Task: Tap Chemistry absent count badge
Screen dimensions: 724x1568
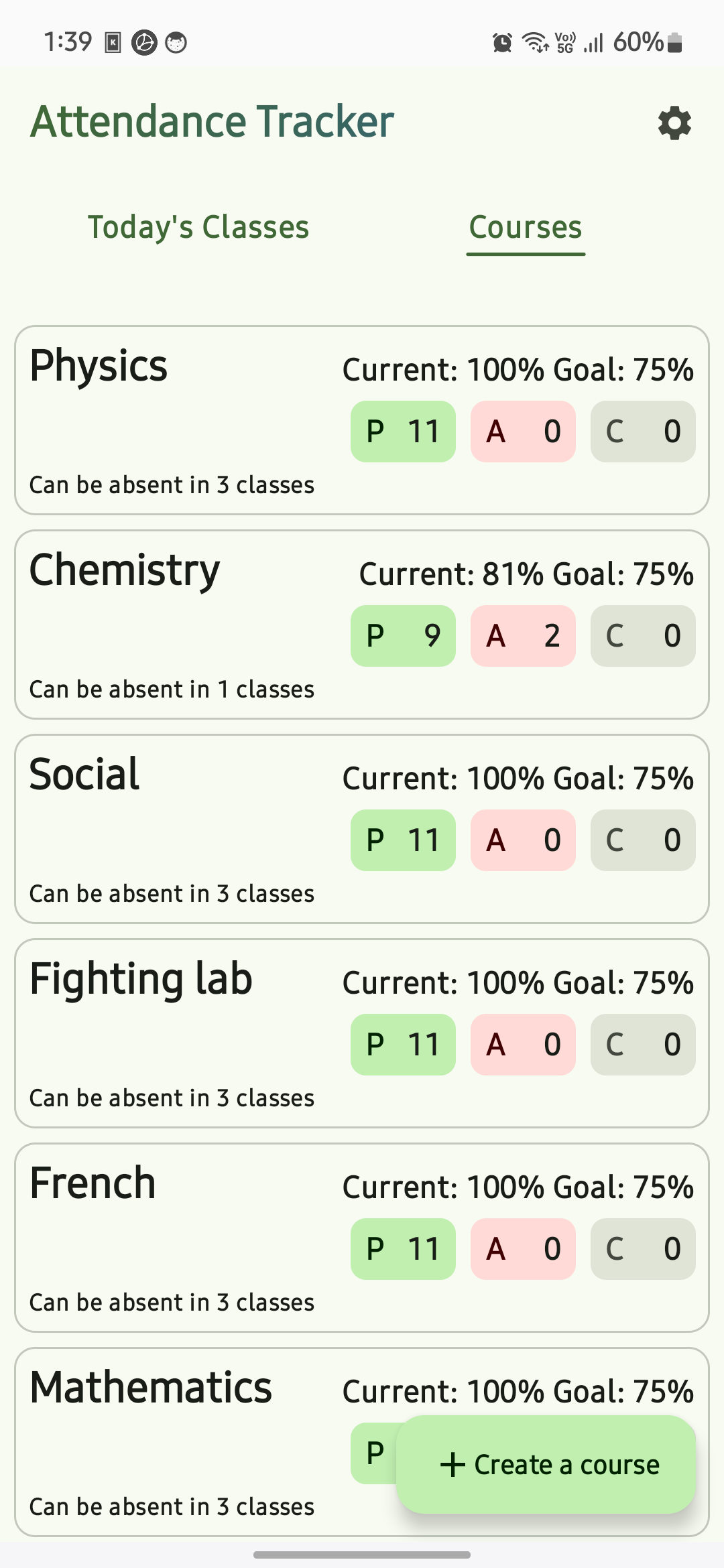Action: [523, 636]
